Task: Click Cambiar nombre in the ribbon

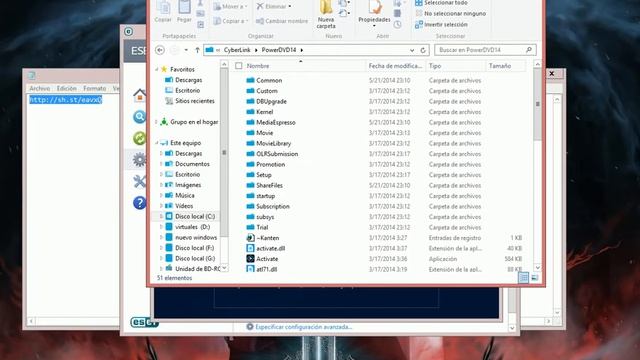Action: (282, 21)
